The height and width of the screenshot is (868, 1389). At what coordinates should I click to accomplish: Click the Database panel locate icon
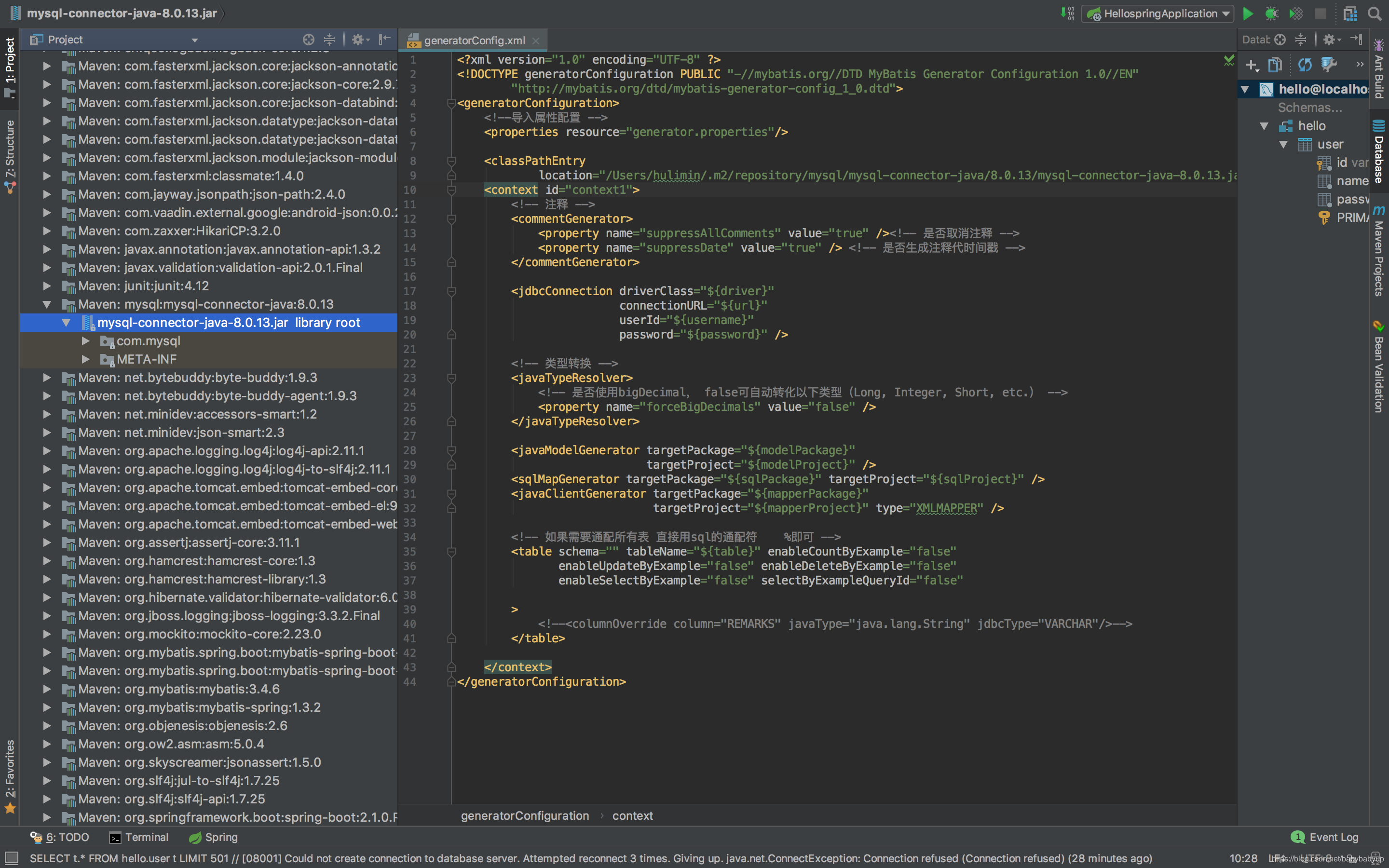click(1280, 40)
